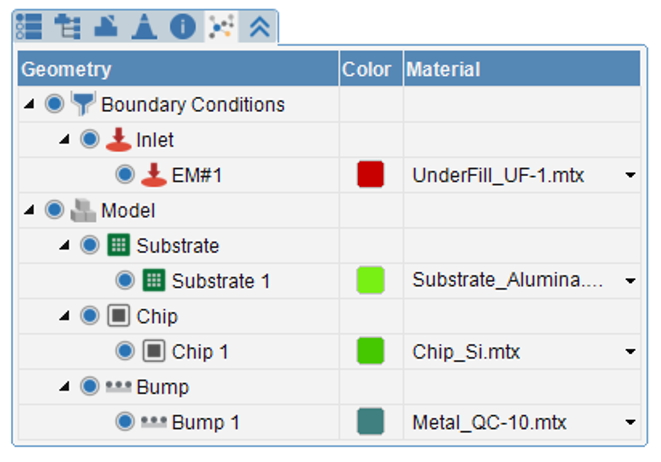This screenshot has width=661, height=462.
Task: Select the cone shaped toolbar icon
Action: (x=144, y=27)
